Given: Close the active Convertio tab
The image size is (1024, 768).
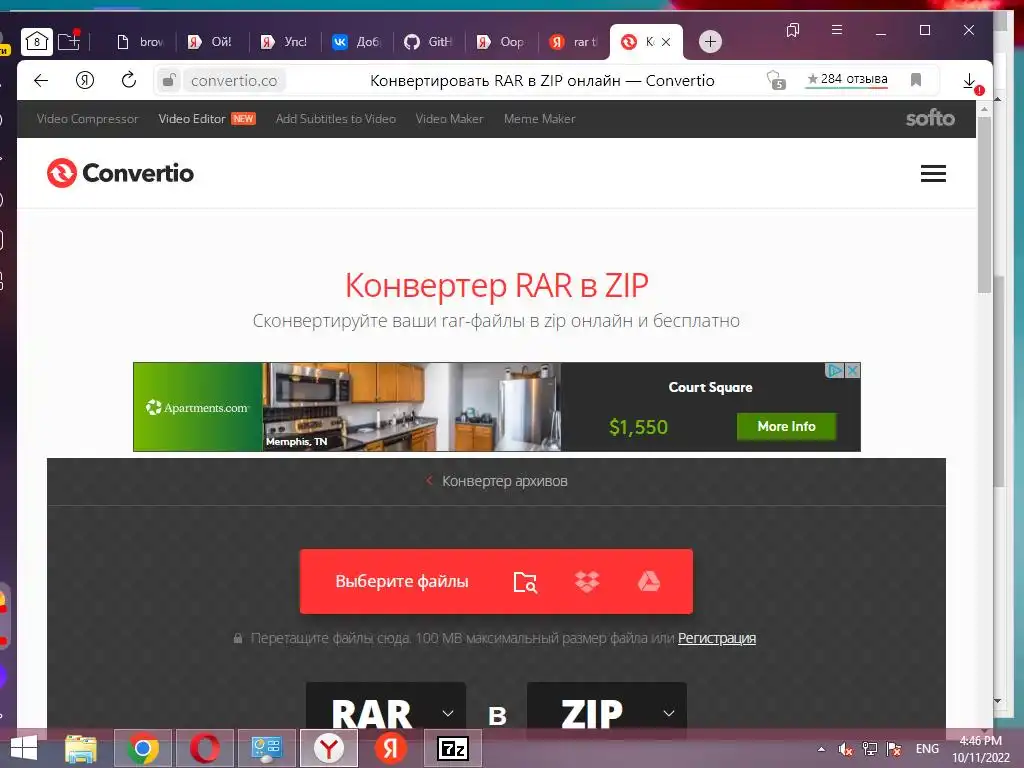Looking at the screenshot, I should 666,42.
